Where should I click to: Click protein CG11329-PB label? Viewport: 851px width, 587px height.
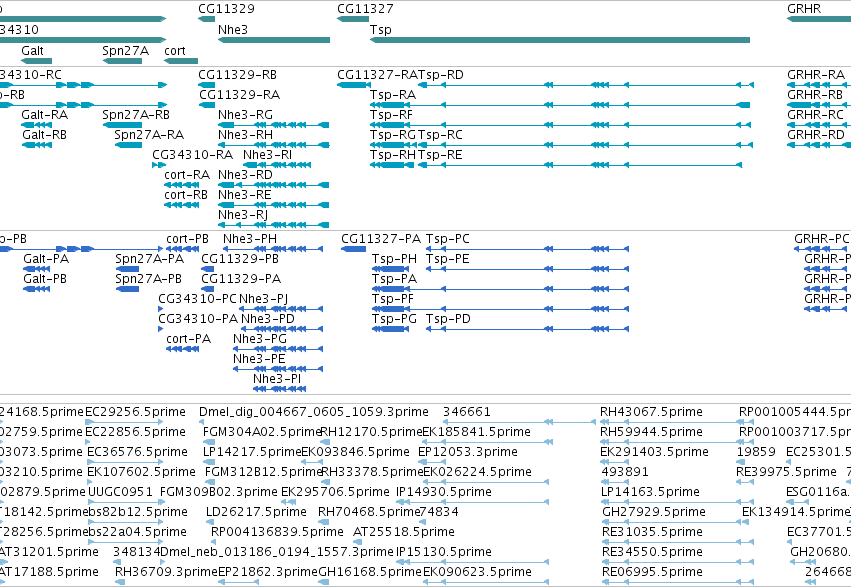(x=240, y=259)
